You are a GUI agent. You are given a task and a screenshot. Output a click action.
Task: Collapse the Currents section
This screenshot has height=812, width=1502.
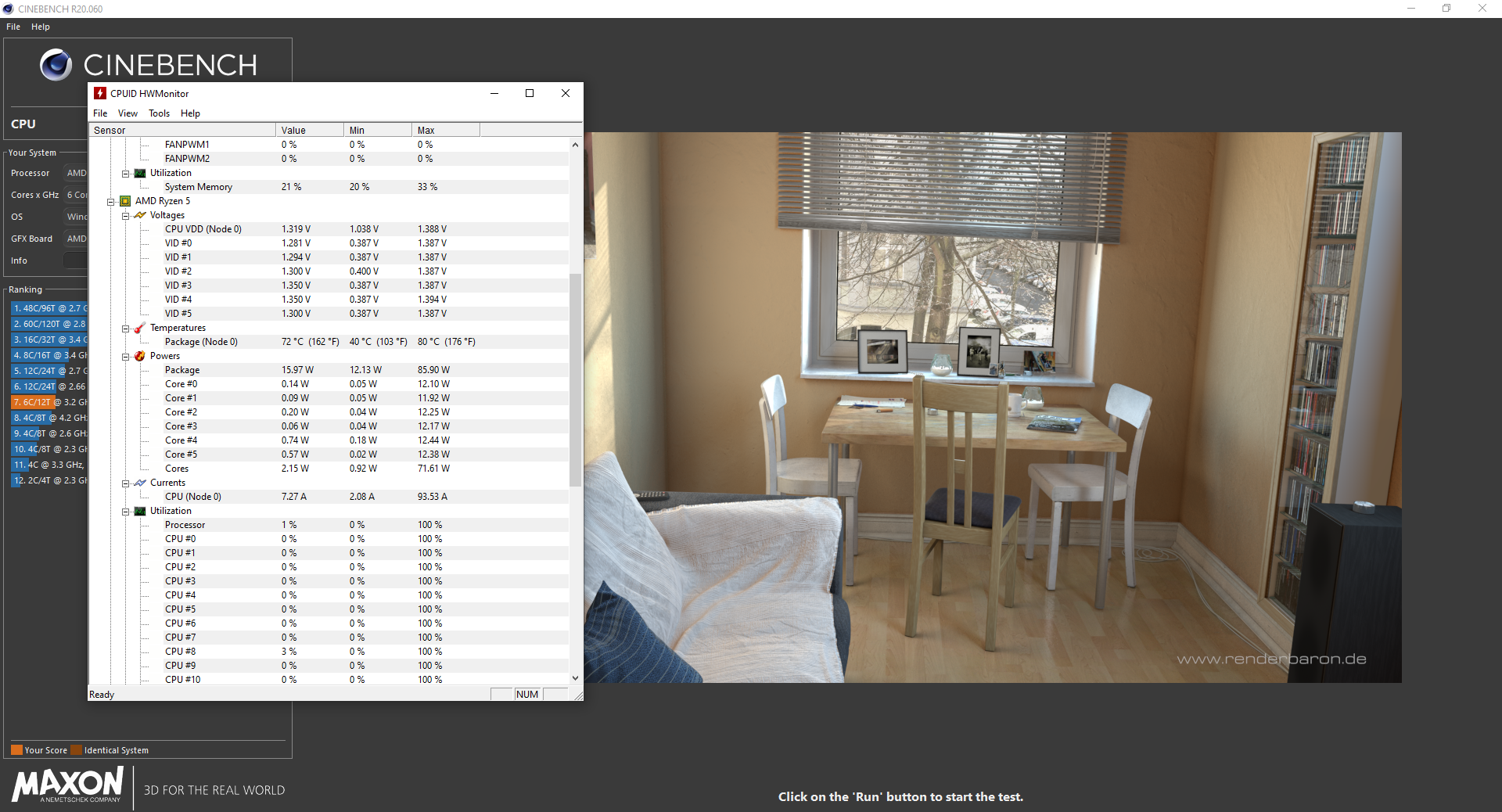point(125,483)
